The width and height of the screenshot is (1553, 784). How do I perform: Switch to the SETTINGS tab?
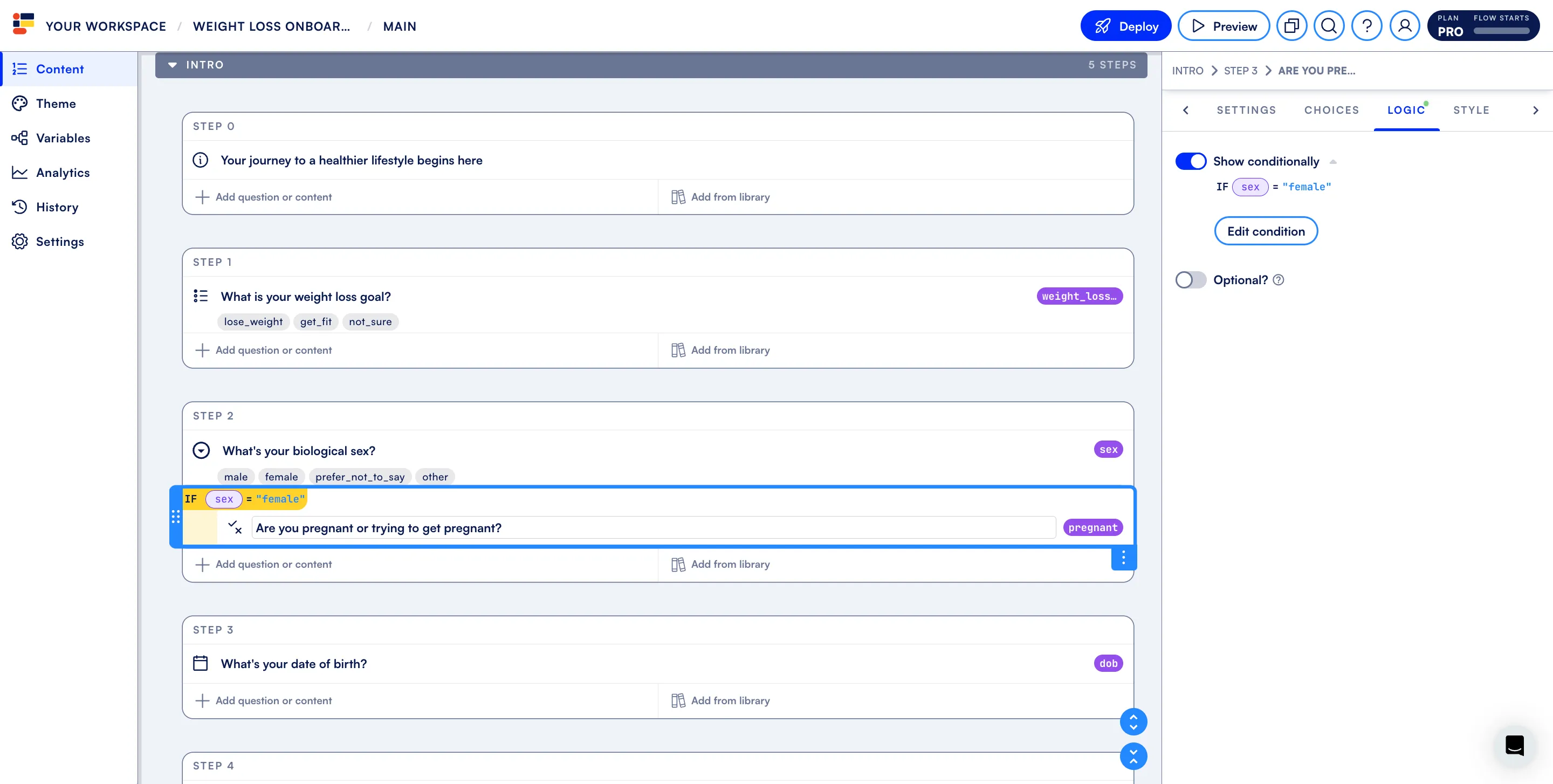click(x=1246, y=111)
